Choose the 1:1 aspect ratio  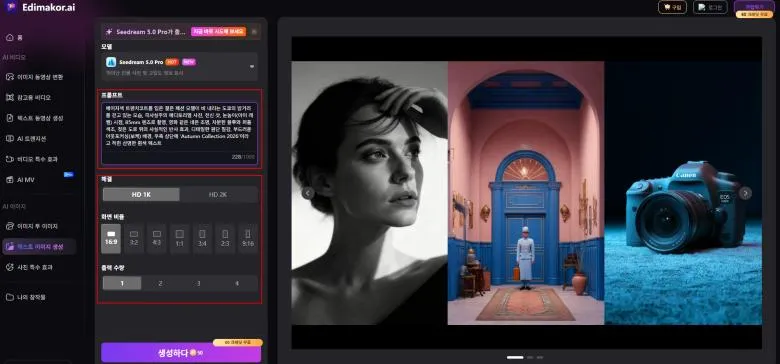point(180,239)
